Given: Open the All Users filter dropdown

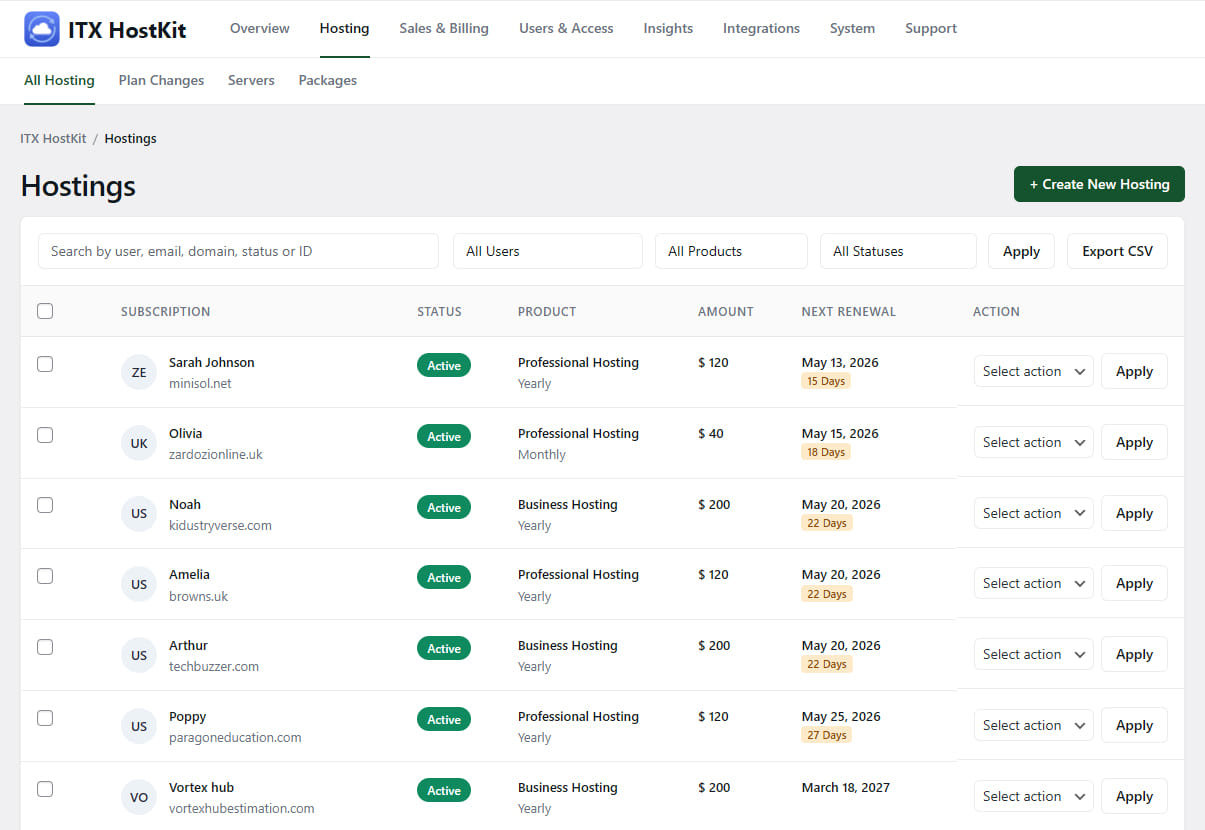Looking at the screenshot, I should pyautogui.click(x=548, y=251).
